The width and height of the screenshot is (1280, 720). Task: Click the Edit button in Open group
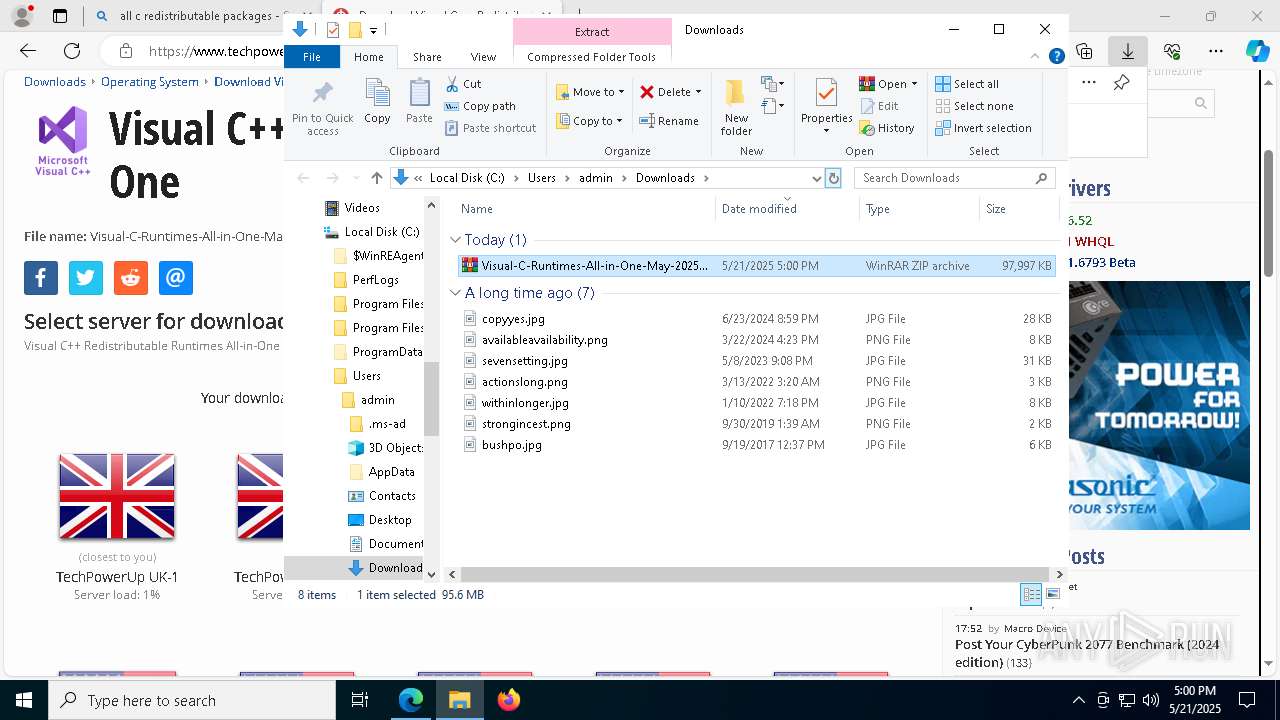coord(879,106)
